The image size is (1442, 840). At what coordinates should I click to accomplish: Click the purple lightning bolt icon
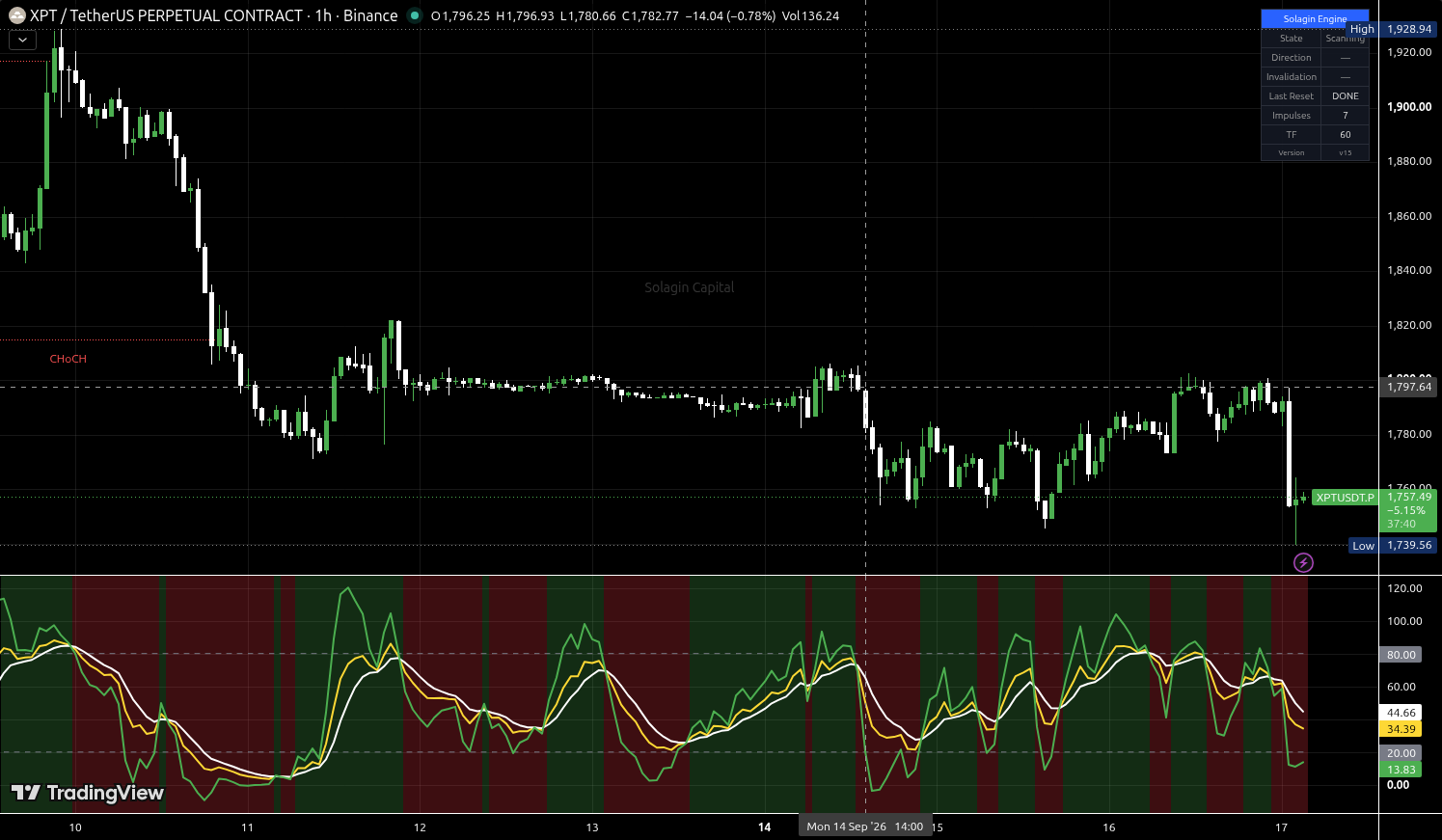1303,562
